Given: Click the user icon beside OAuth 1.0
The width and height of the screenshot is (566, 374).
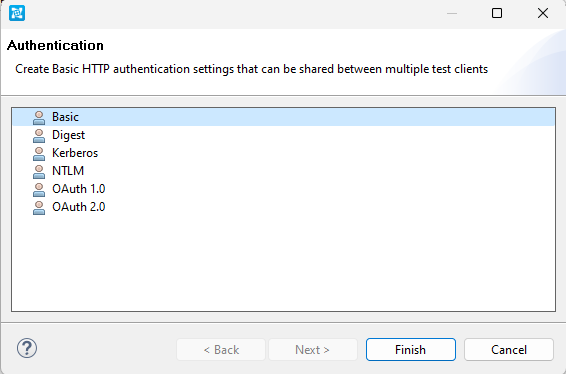Looking at the screenshot, I should [39, 190].
